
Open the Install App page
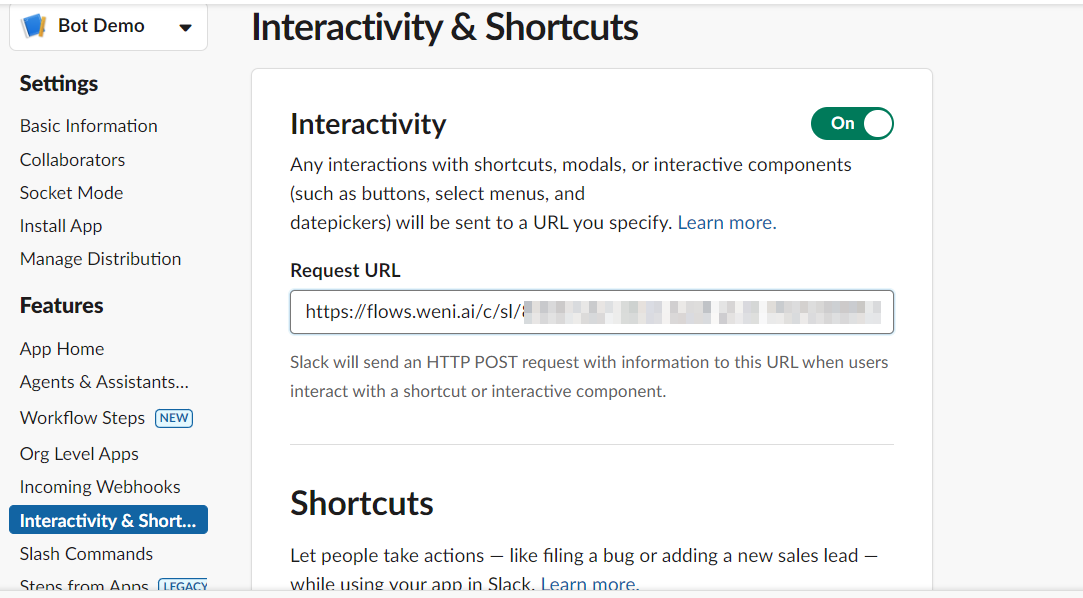[x=60, y=225]
